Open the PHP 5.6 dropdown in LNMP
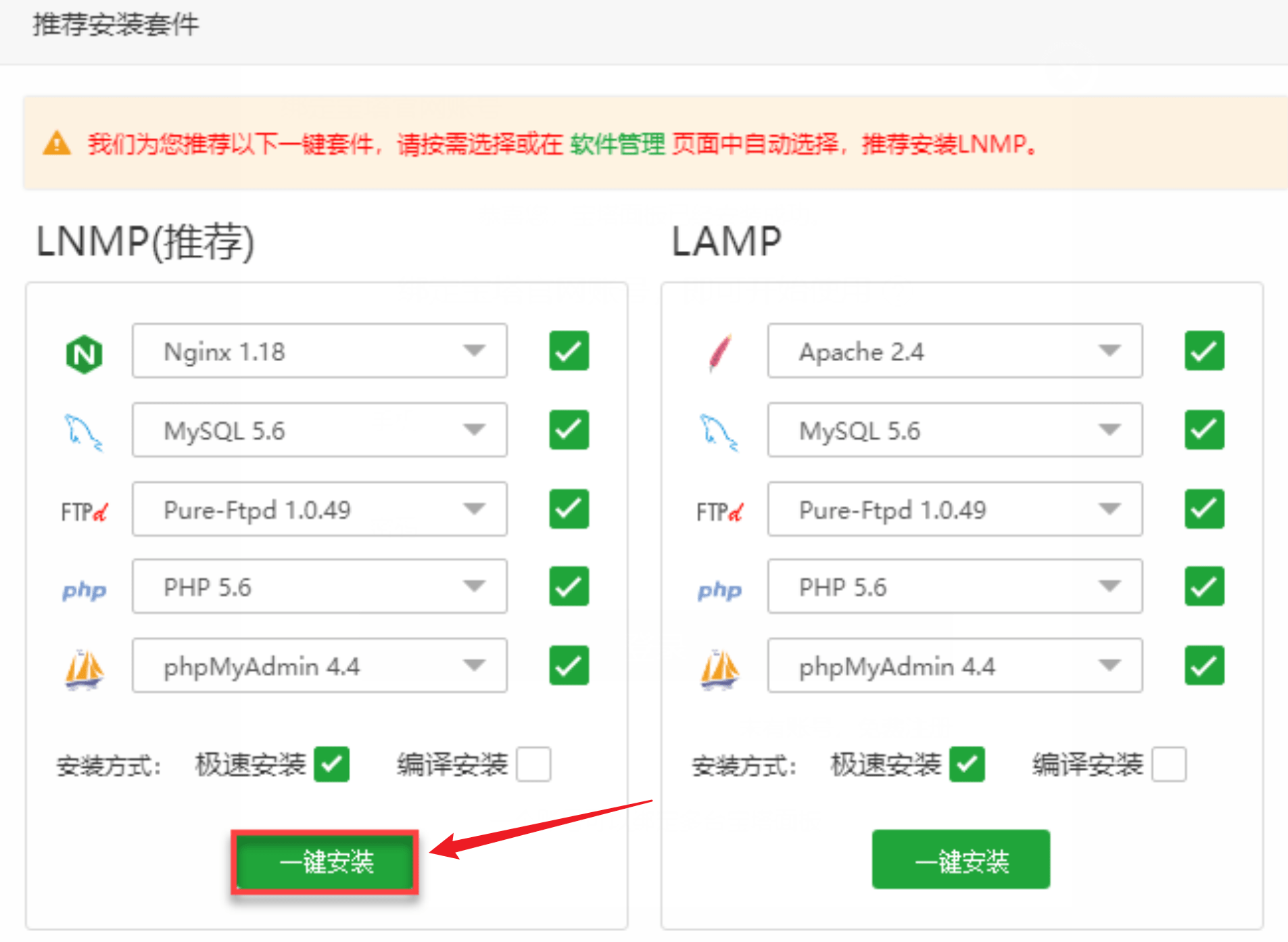1288x942 pixels. [474, 587]
